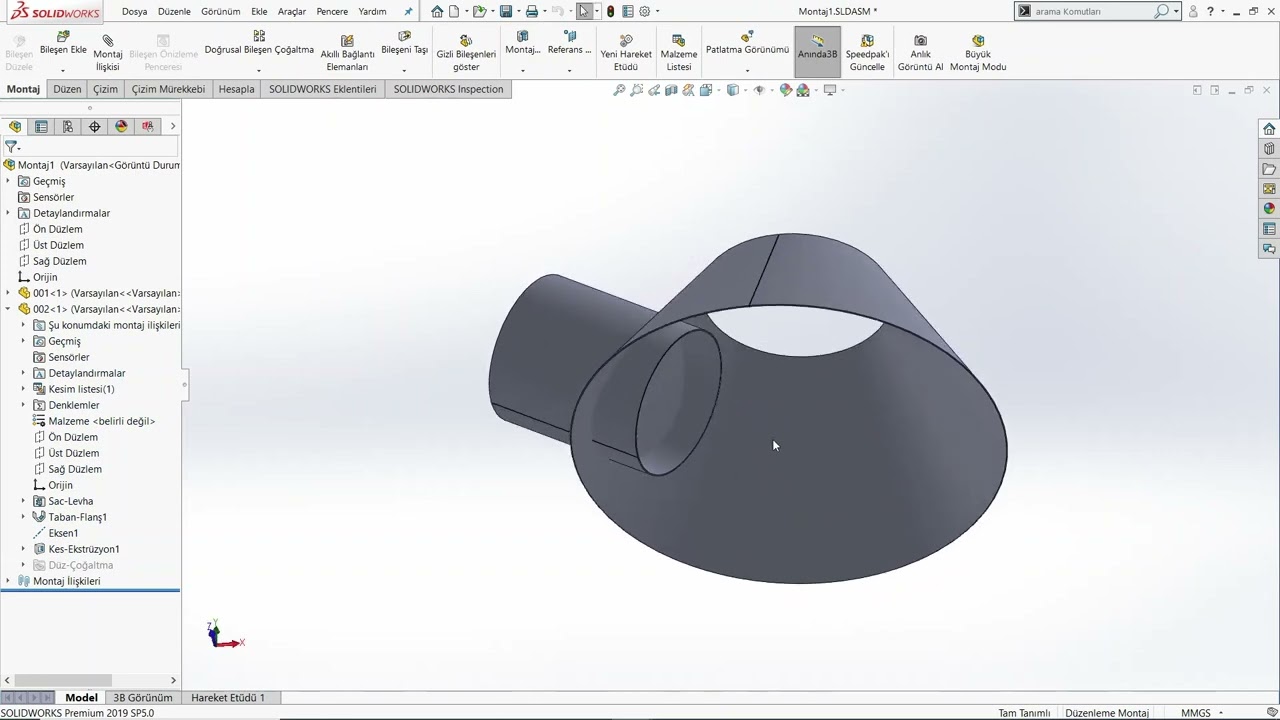Click the Save disk icon
Screen dimensions: 1280x720
[506, 11]
